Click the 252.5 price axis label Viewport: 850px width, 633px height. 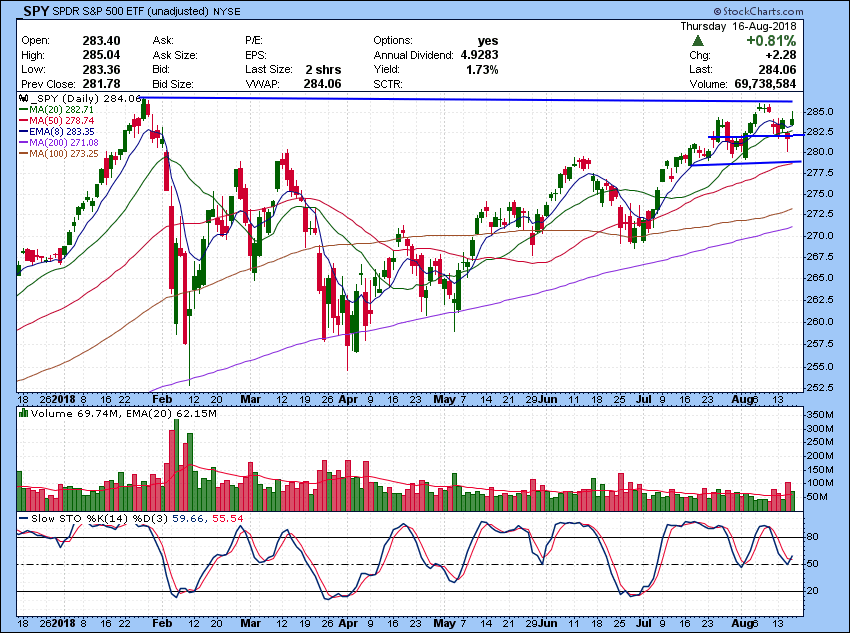pyautogui.click(x=819, y=388)
